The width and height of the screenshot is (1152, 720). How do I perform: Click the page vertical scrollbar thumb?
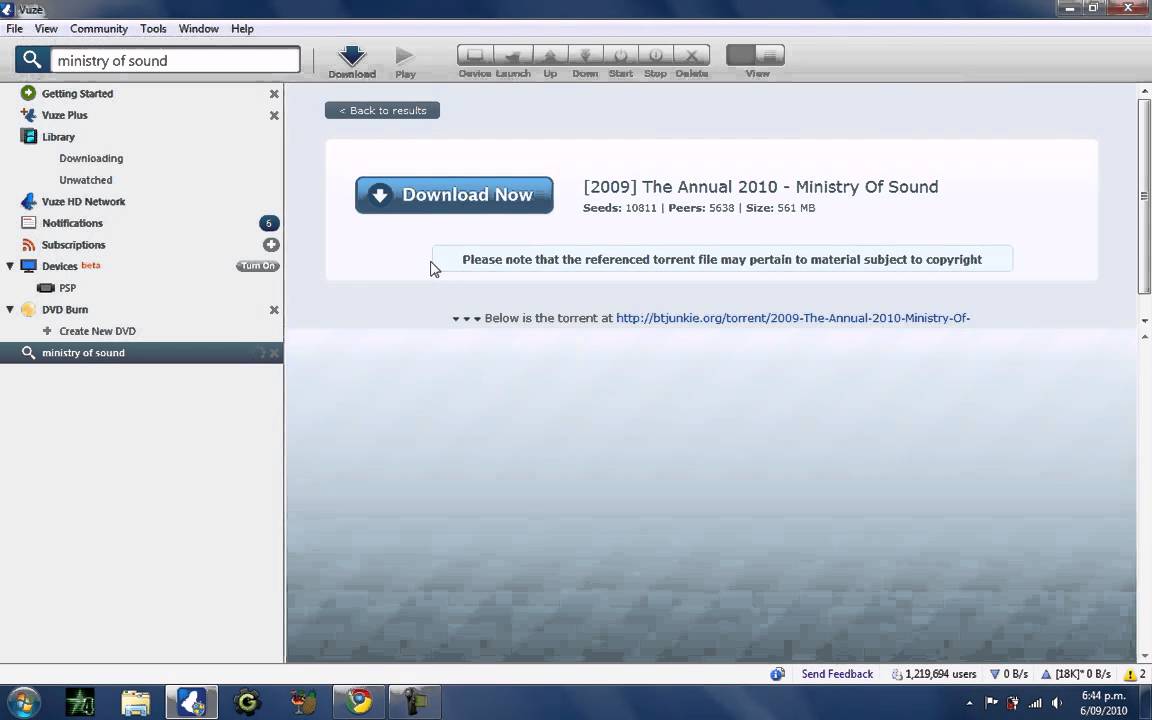(1144, 196)
